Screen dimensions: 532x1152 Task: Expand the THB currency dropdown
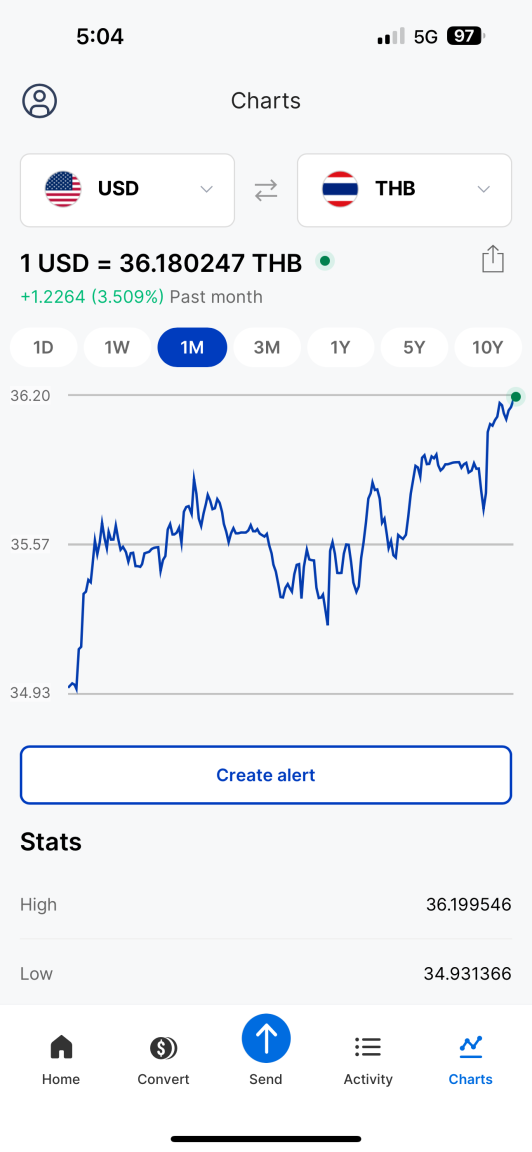pyautogui.click(x=404, y=190)
